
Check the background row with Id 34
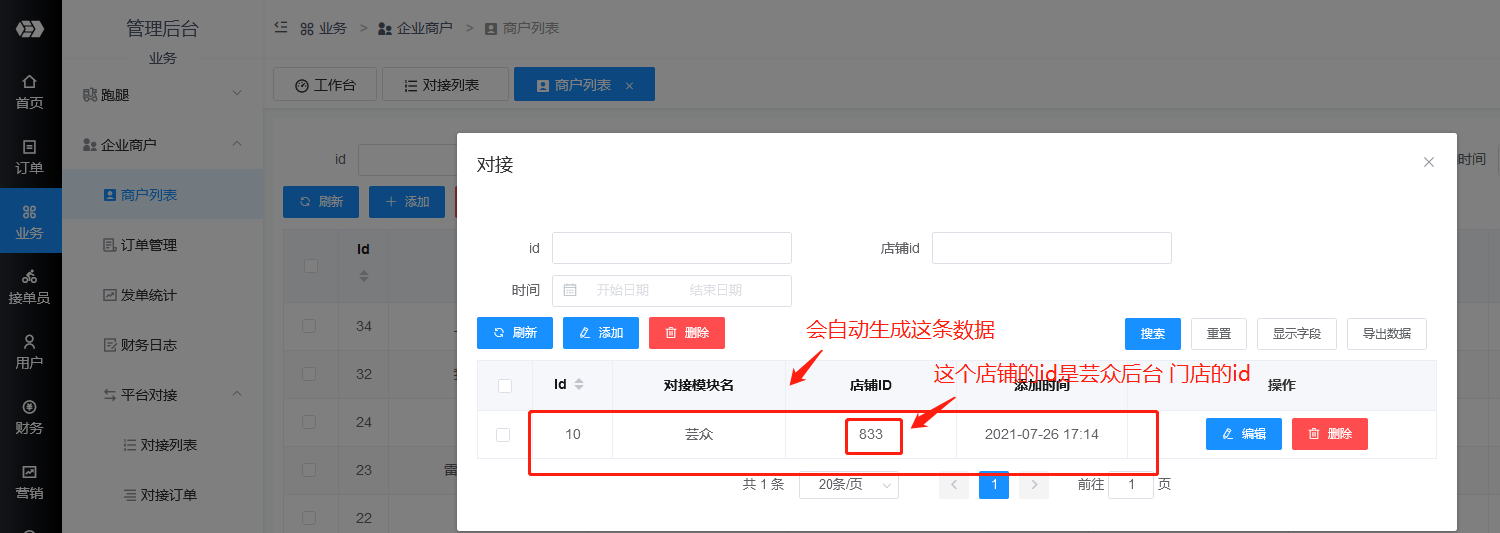point(309,326)
